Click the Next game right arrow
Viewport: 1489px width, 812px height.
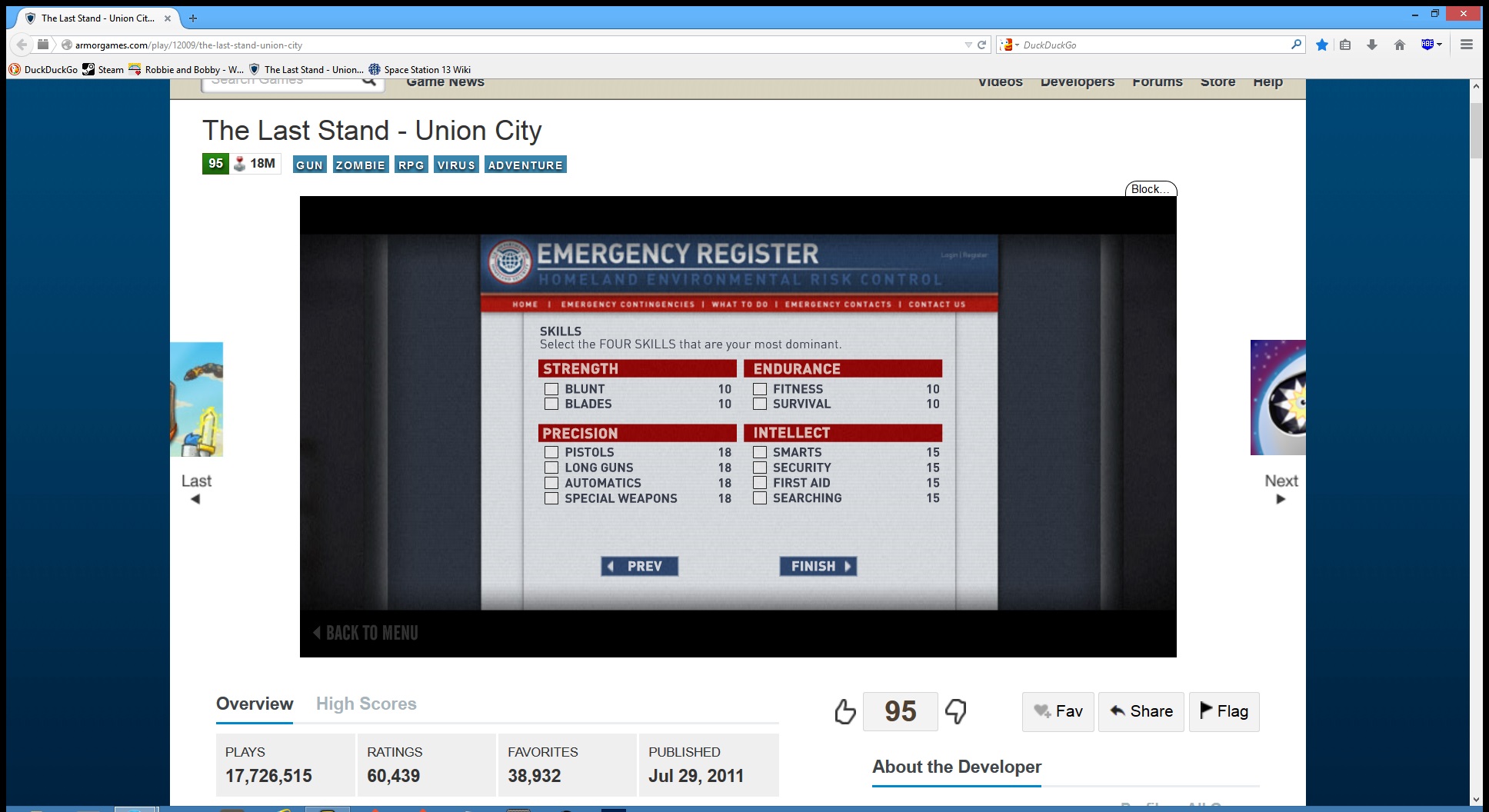point(1281,499)
